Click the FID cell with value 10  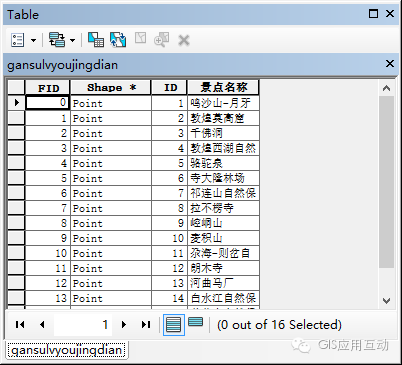click(47, 253)
